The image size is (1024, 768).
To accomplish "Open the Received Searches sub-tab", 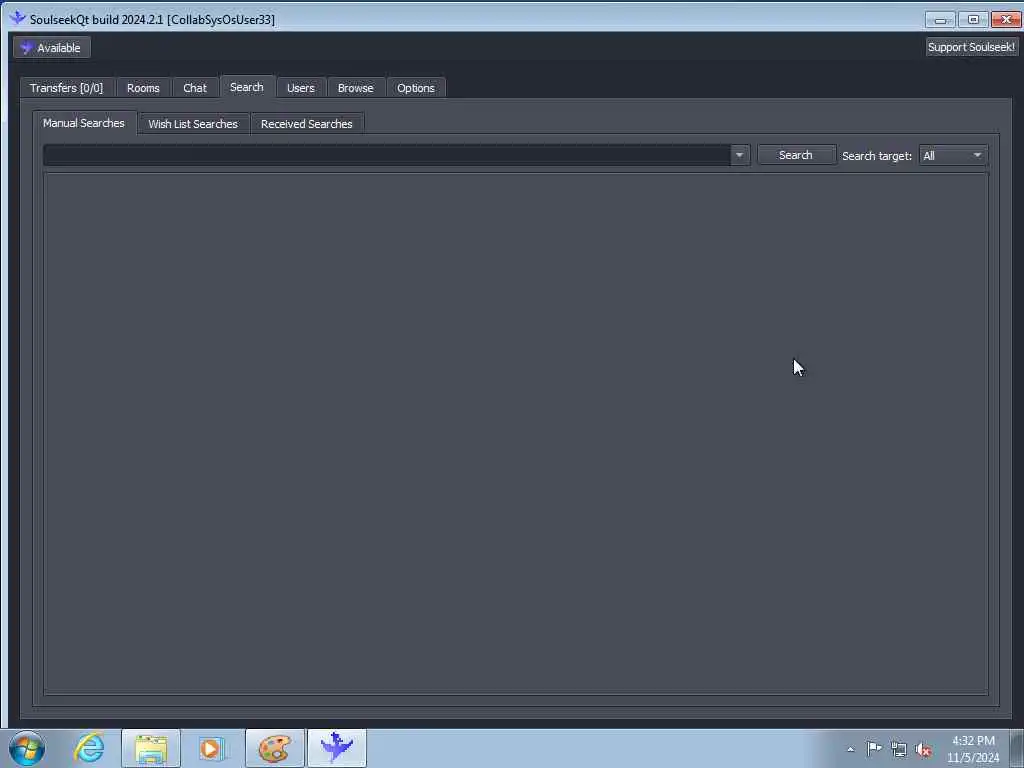I will tap(306, 124).
